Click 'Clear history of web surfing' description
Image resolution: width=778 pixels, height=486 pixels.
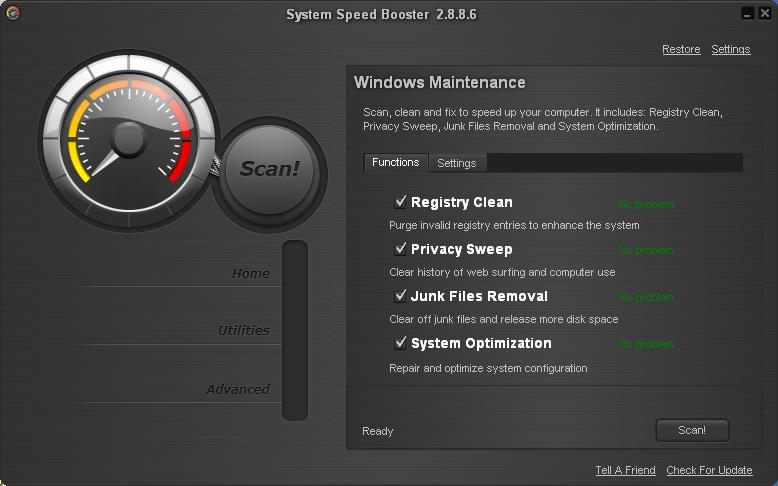502,272
